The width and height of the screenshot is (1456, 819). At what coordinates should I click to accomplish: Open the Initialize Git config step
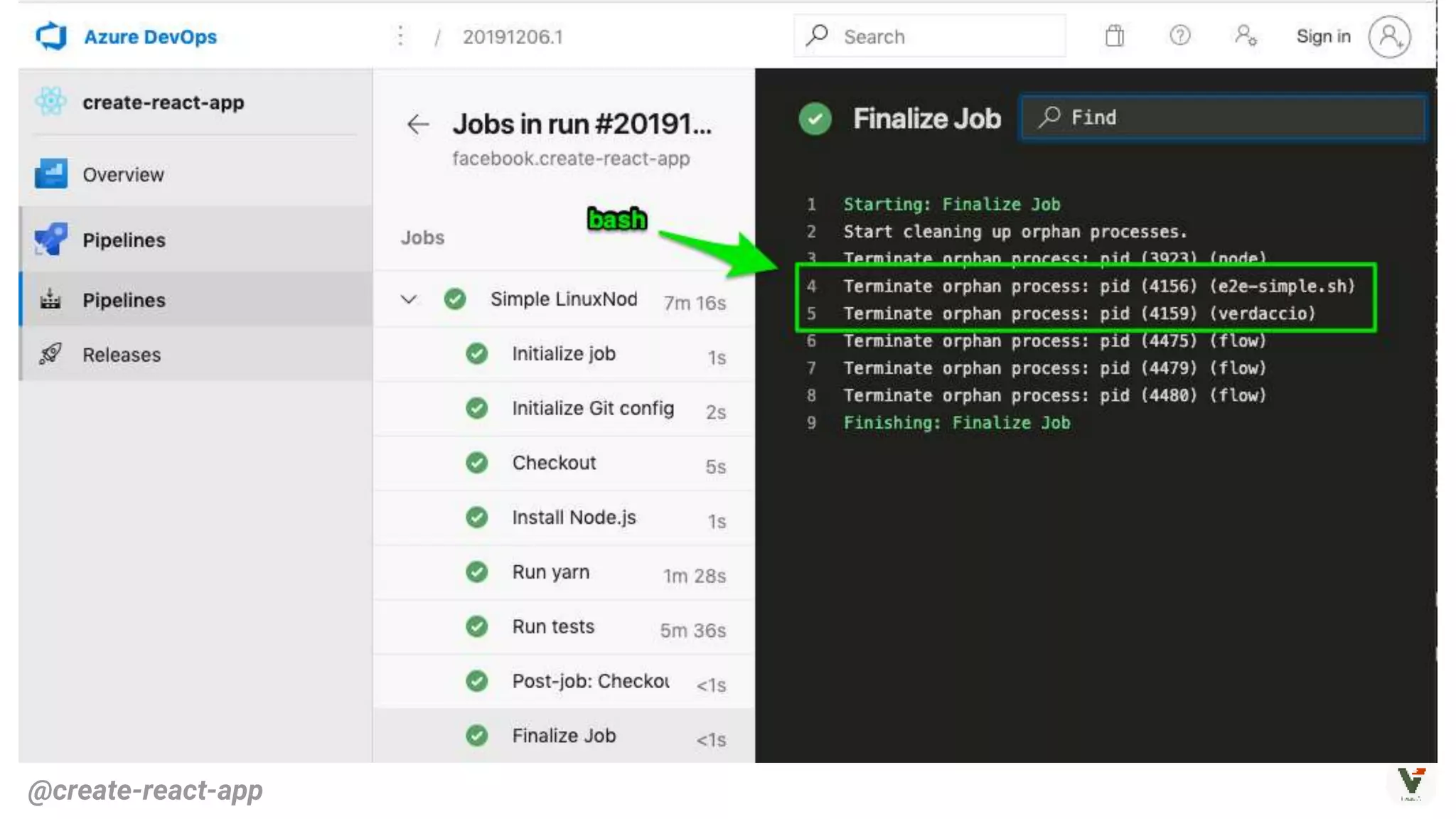point(564,409)
